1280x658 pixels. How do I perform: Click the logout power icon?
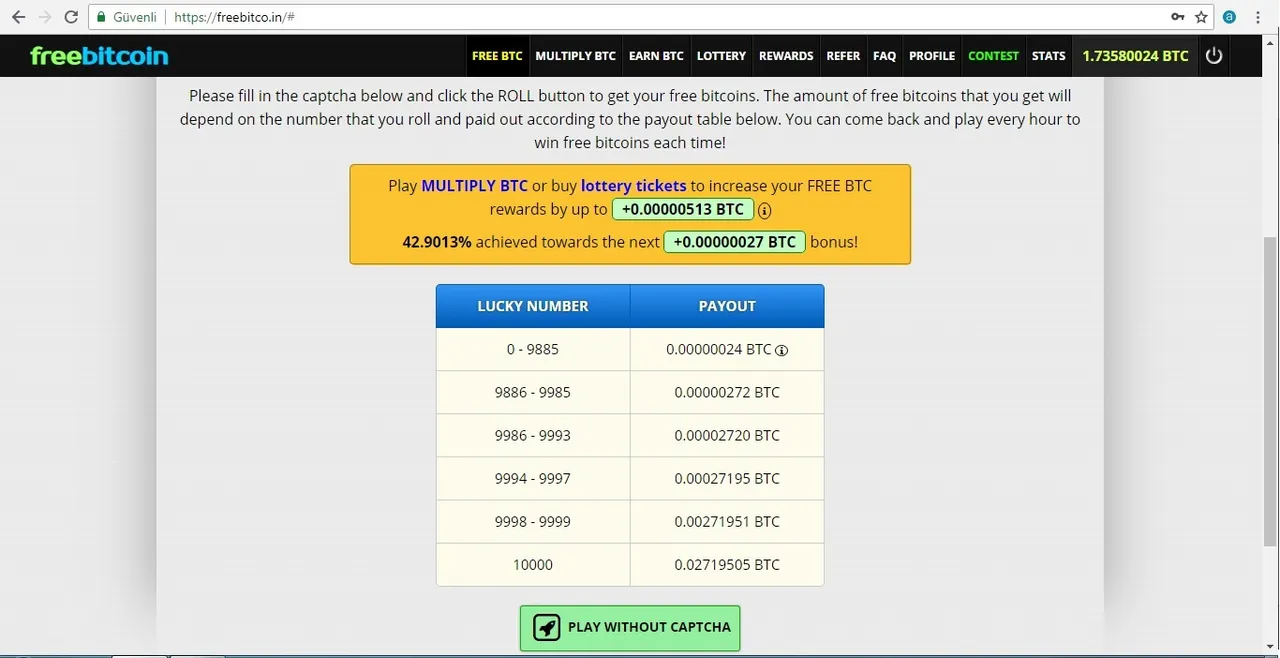tap(1214, 56)
